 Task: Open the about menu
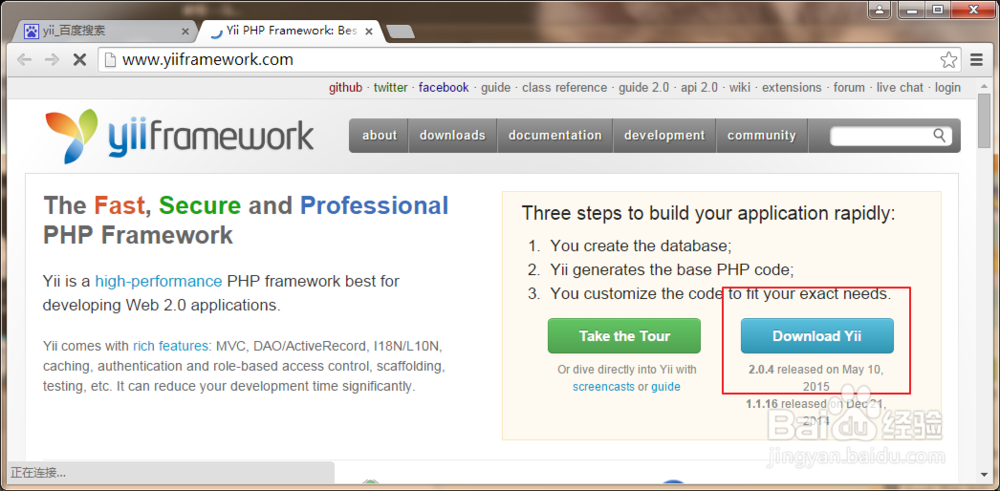(x=379, y=135)
